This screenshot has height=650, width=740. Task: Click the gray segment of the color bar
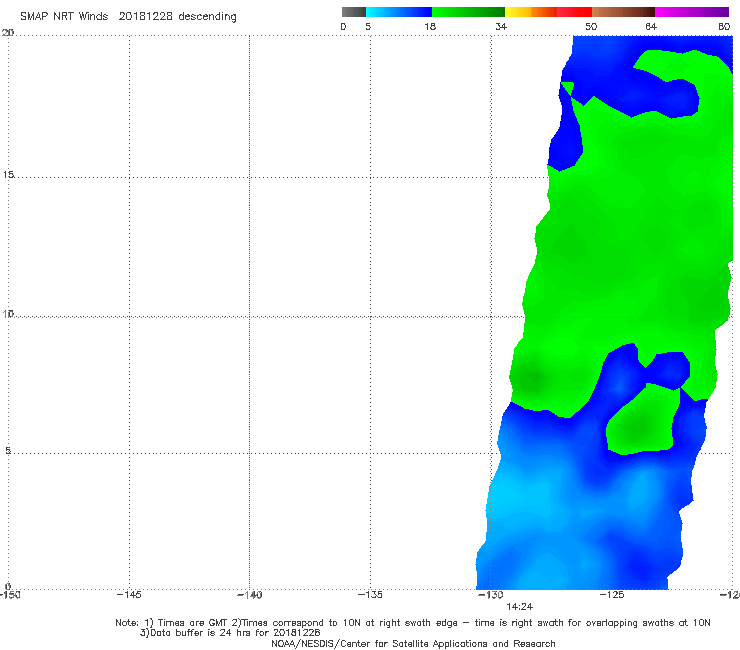[x=353, y=12]
